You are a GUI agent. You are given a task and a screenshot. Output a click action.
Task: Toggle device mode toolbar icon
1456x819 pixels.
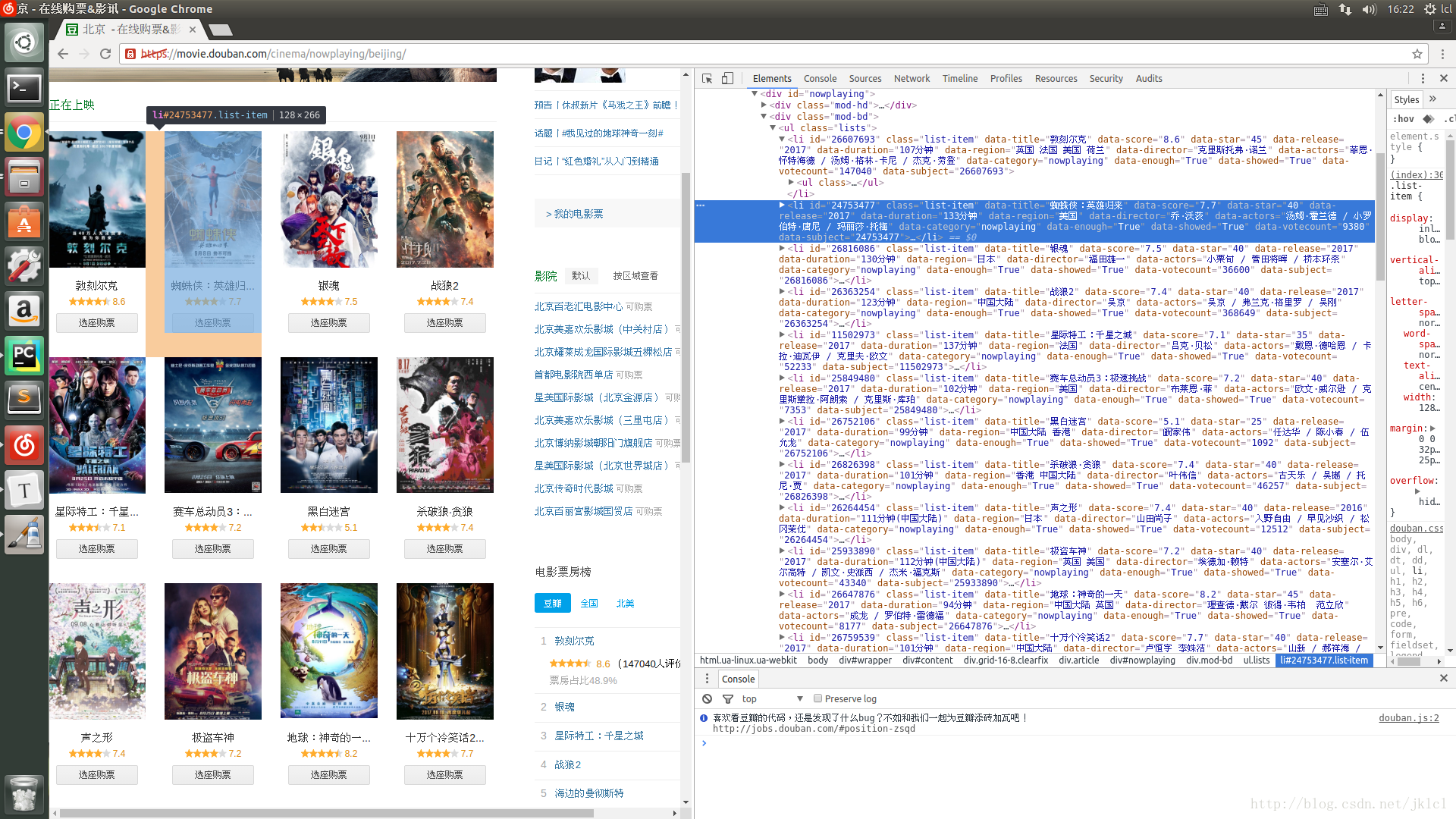[x=727, y=78]
